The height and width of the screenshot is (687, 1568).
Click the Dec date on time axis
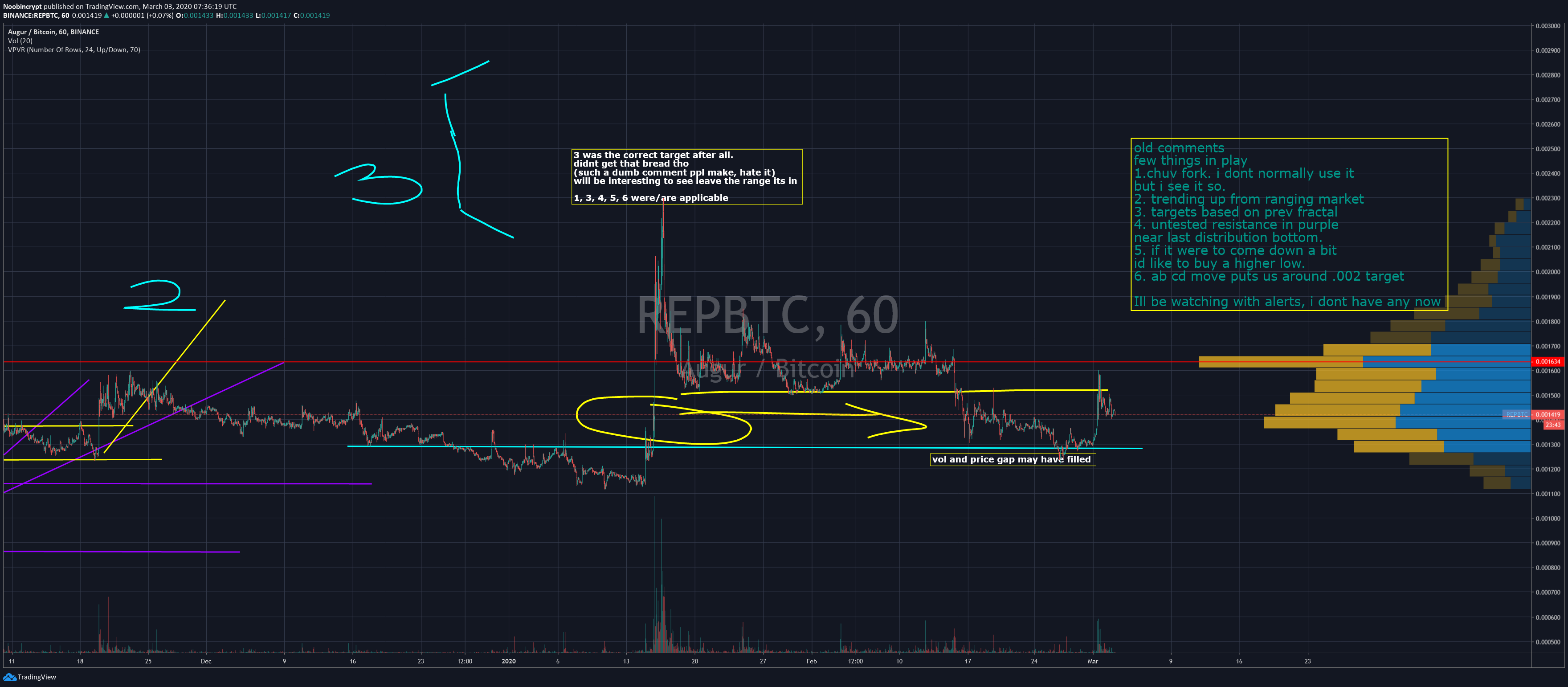[x=206, y=661]
